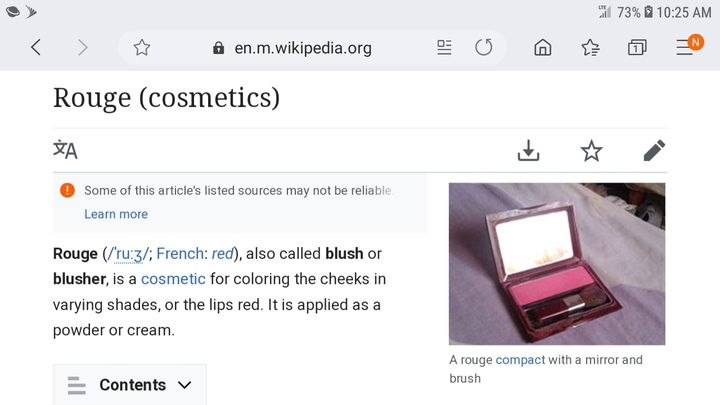Screen dimensions: 720x405
Task: Reload the page with refresh icon
Action: [x=484, y=47]
